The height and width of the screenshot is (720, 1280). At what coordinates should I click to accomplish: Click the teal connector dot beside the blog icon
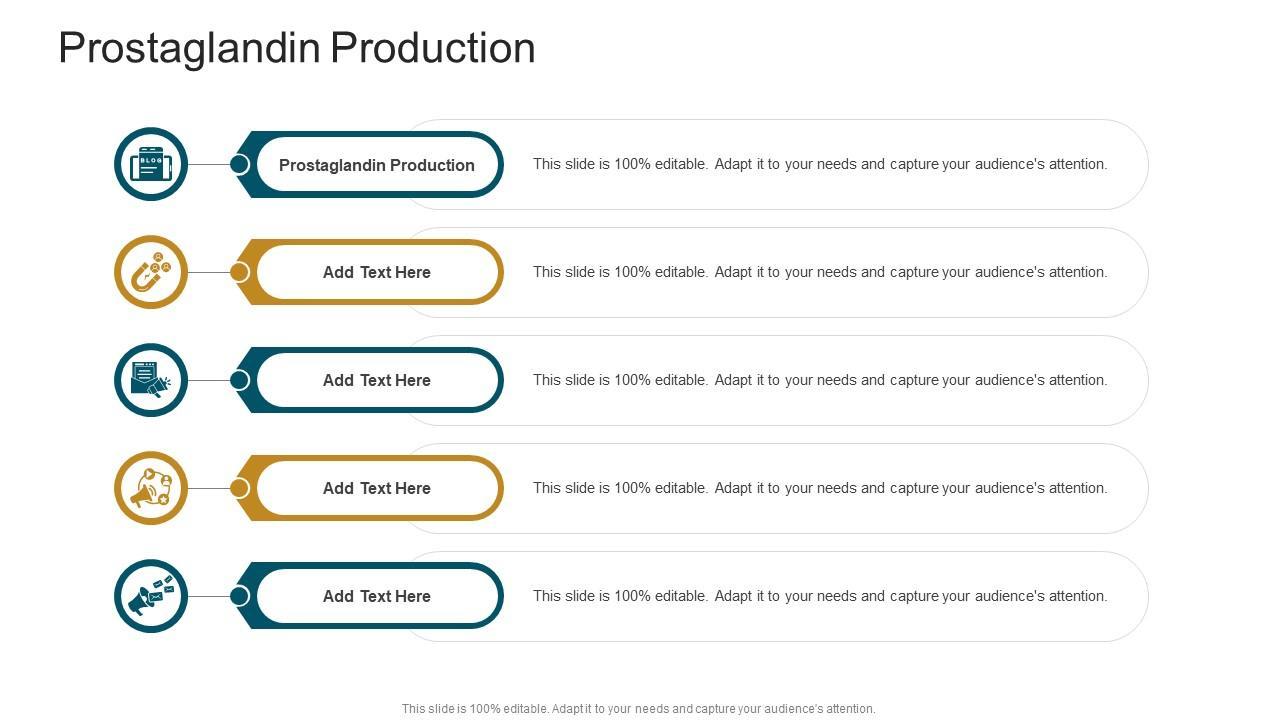pos(240,164)
